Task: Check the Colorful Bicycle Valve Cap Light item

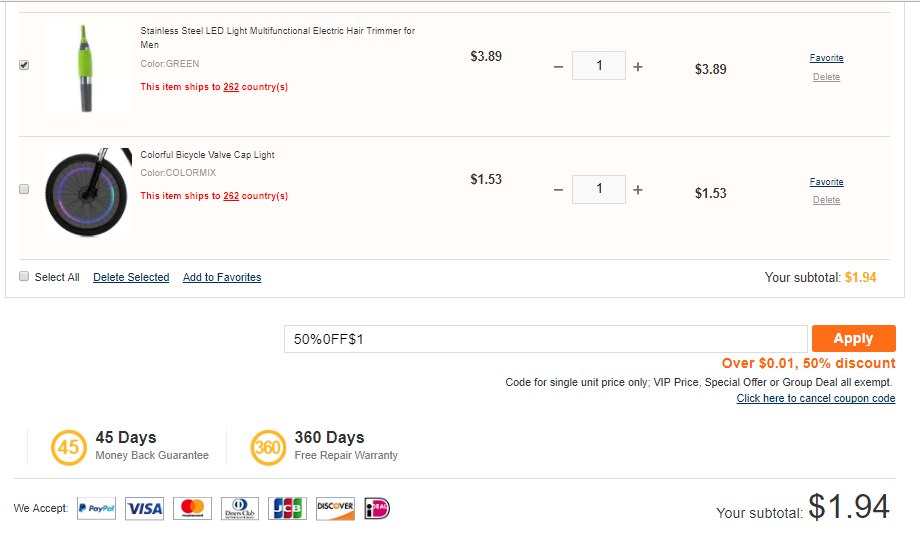Action: pos(24,189)
